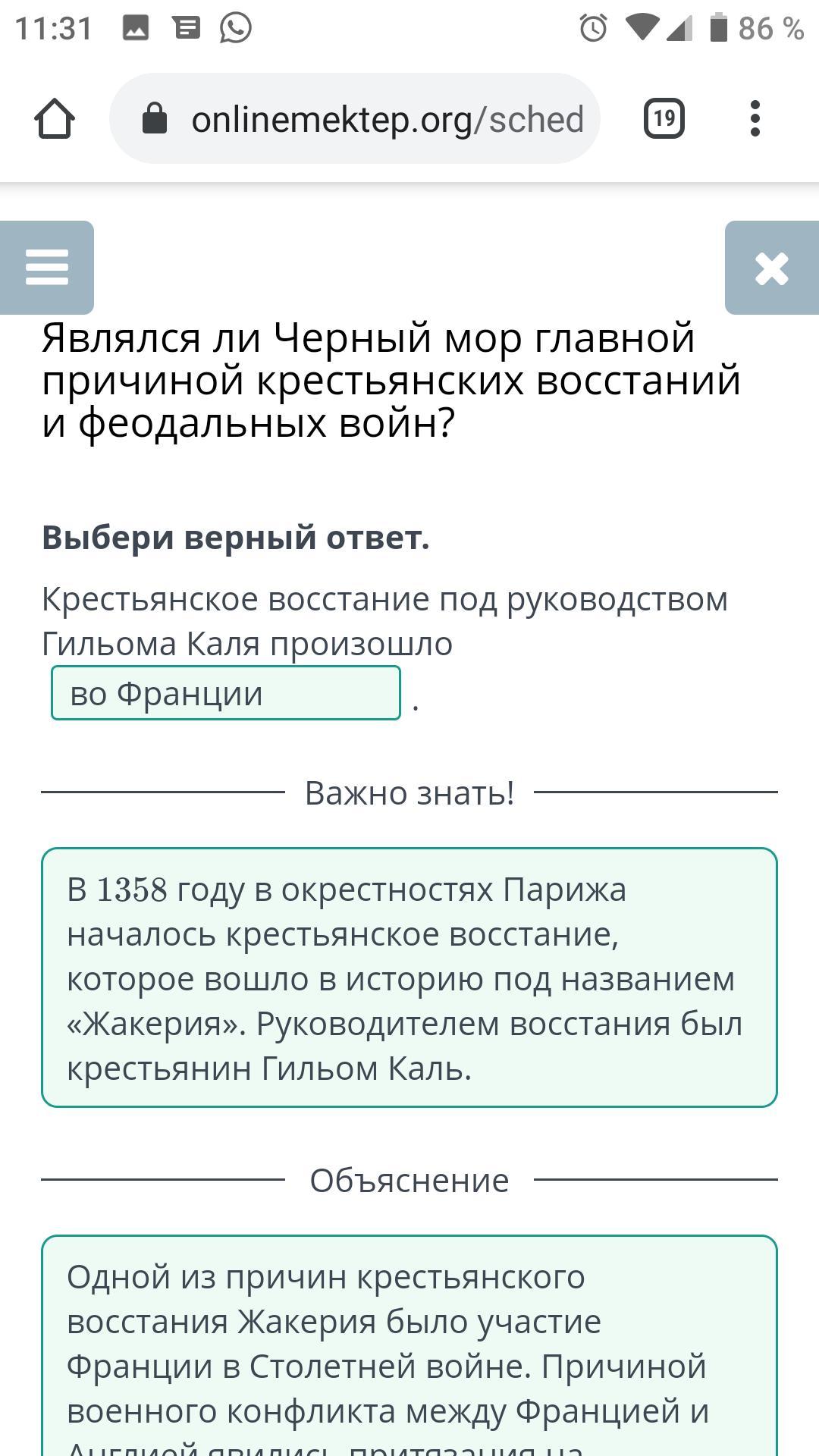The image size is (819, 1456).
Task: Tap the padlock site security icon
Action: 155,119
